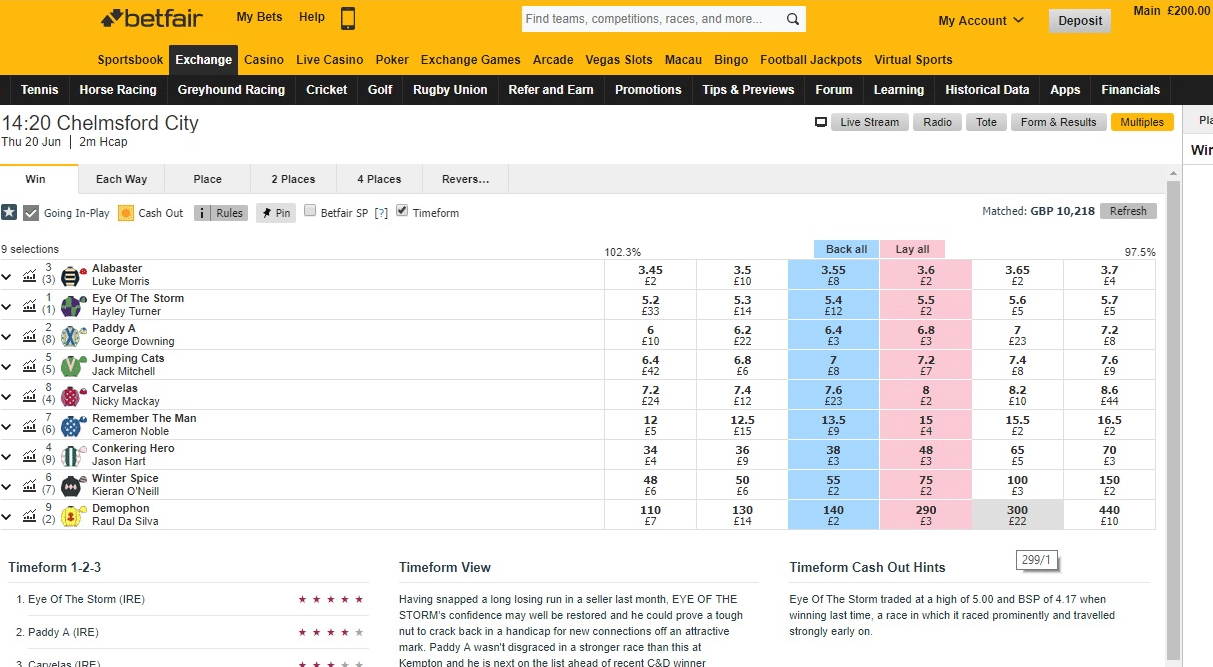Click the Refresh button
1213x667 pixels.
1128,211
